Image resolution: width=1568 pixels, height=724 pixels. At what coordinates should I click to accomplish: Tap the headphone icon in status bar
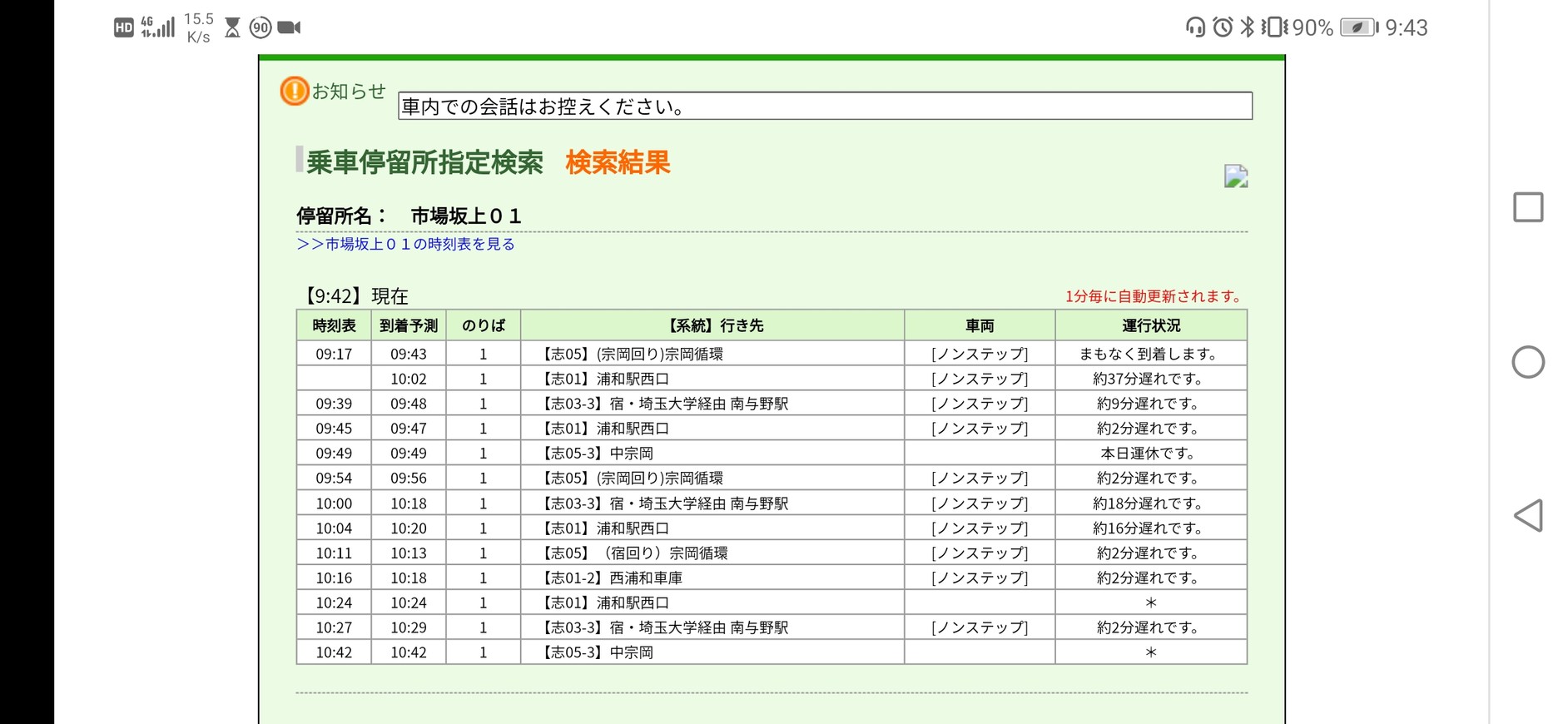click(x=1195, y=27)
